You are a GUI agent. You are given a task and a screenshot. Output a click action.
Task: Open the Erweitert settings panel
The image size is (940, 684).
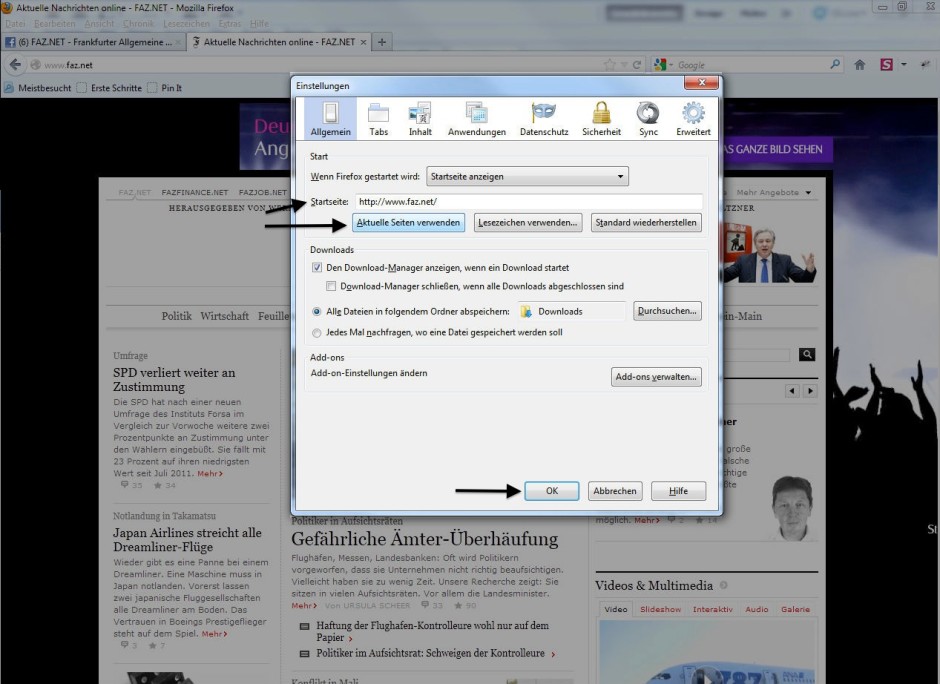point(693,119)
